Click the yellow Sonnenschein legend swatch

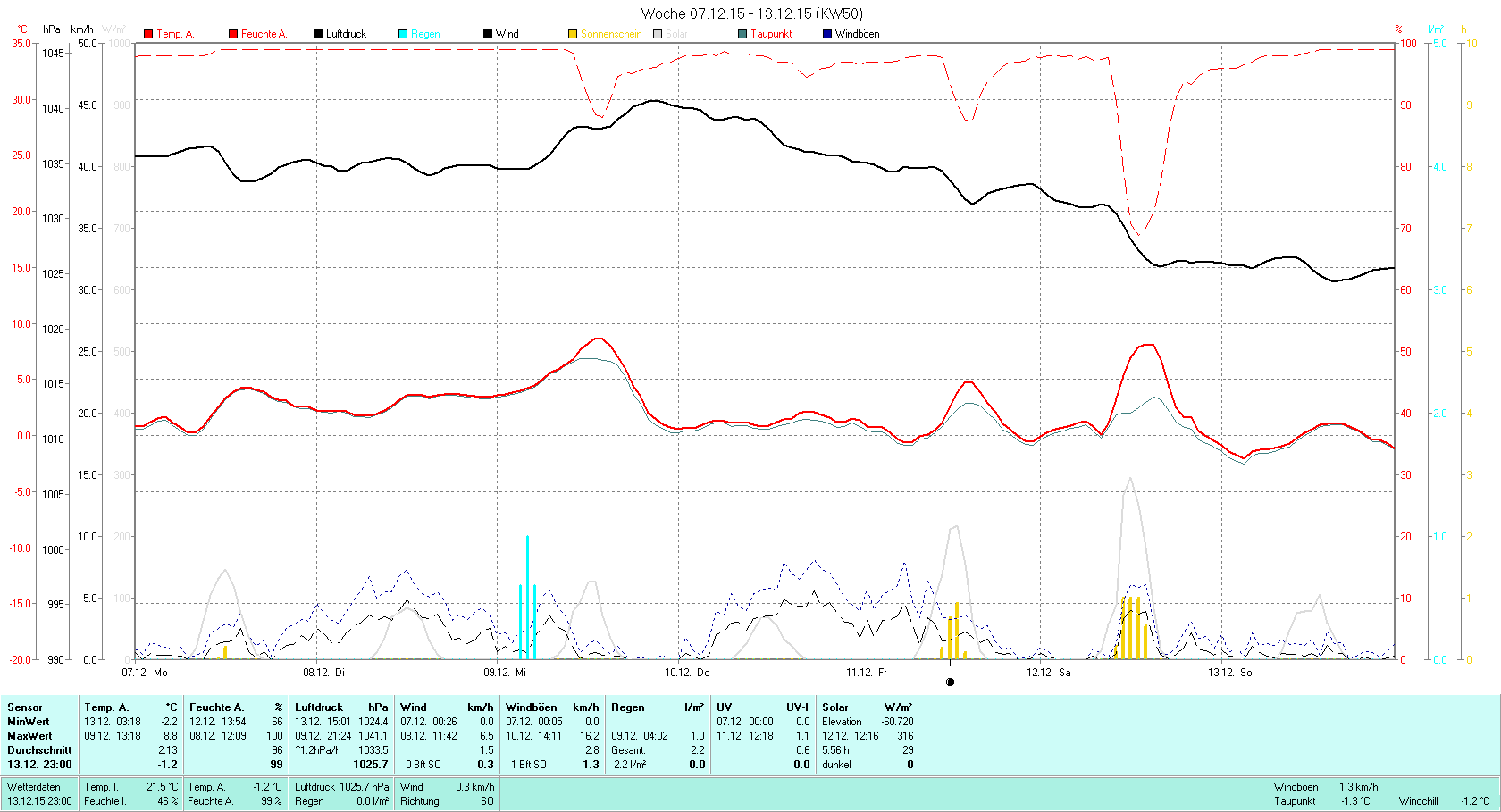[573, 34]
